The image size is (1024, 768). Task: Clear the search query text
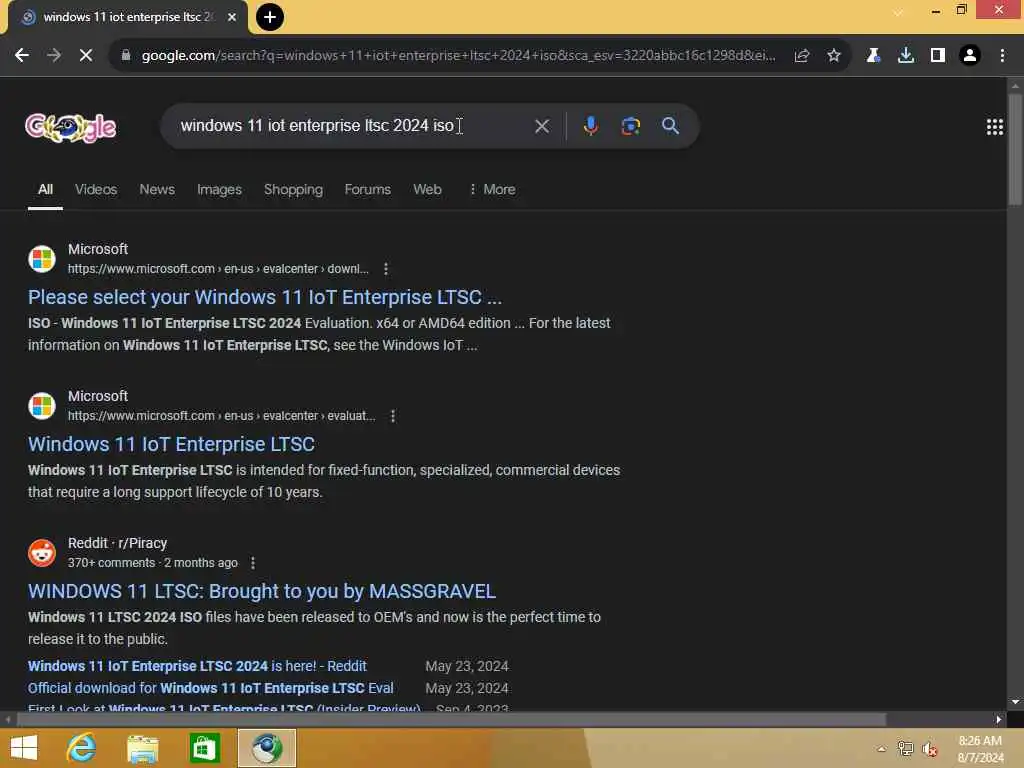tap(542, 126)
